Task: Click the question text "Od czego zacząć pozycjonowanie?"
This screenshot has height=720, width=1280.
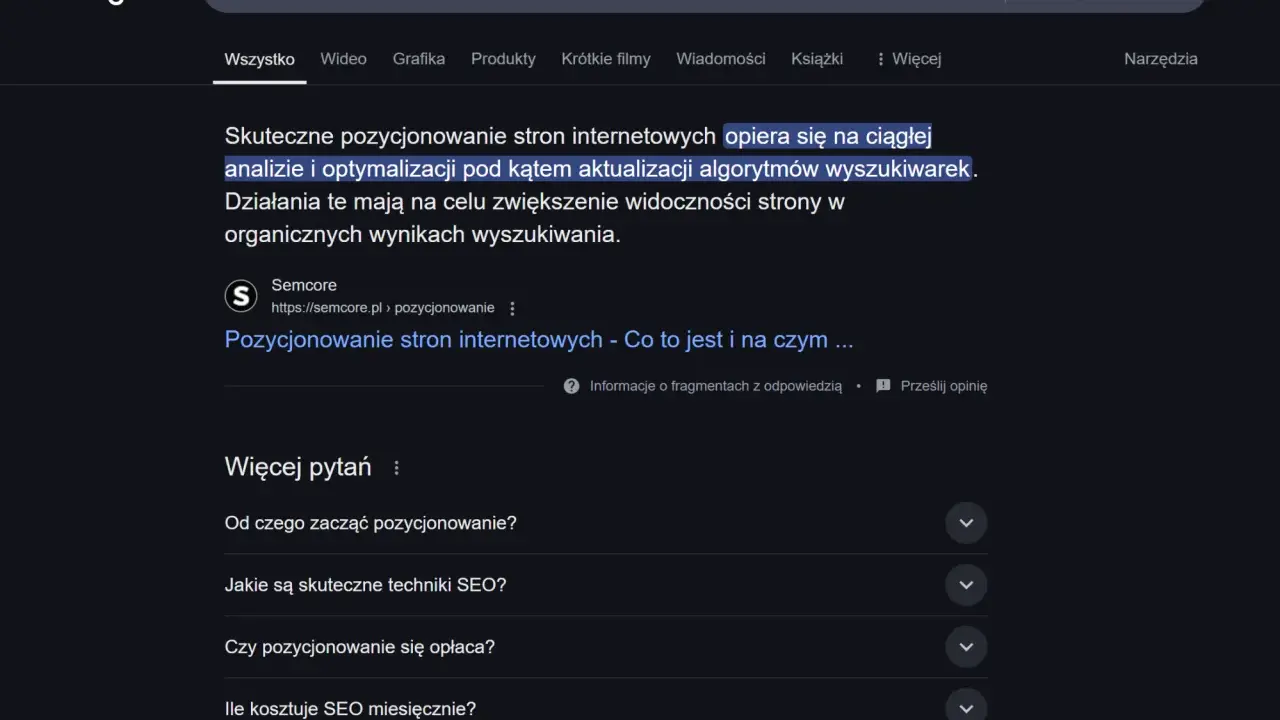Action: 371,523
